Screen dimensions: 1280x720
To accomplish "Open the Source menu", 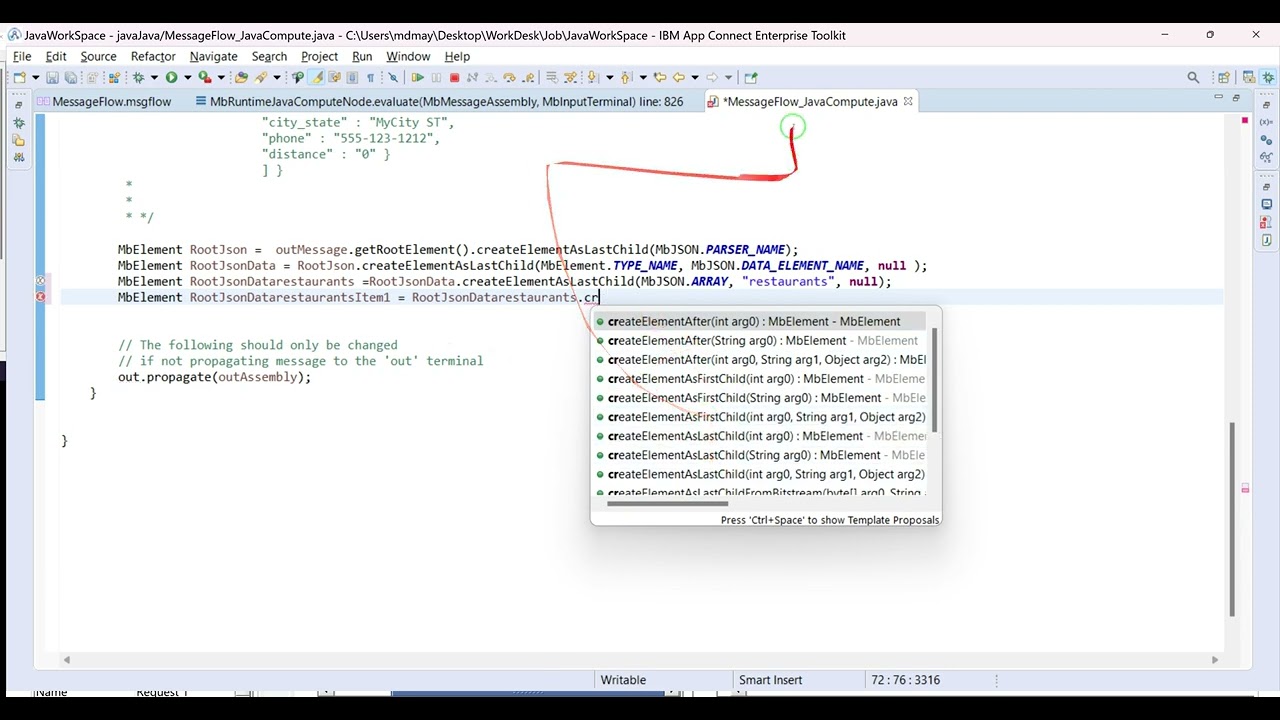I will pos(98,56).
